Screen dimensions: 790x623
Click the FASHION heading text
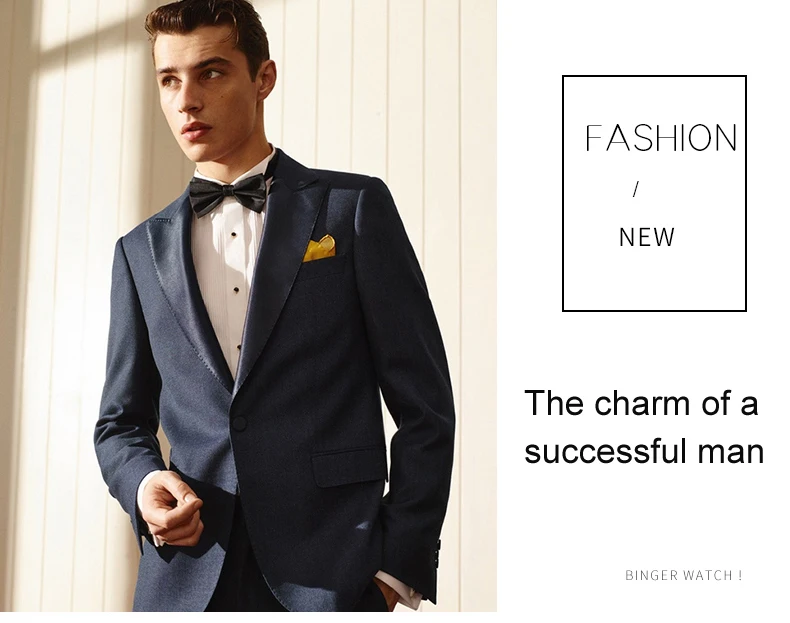pos(661,137)
